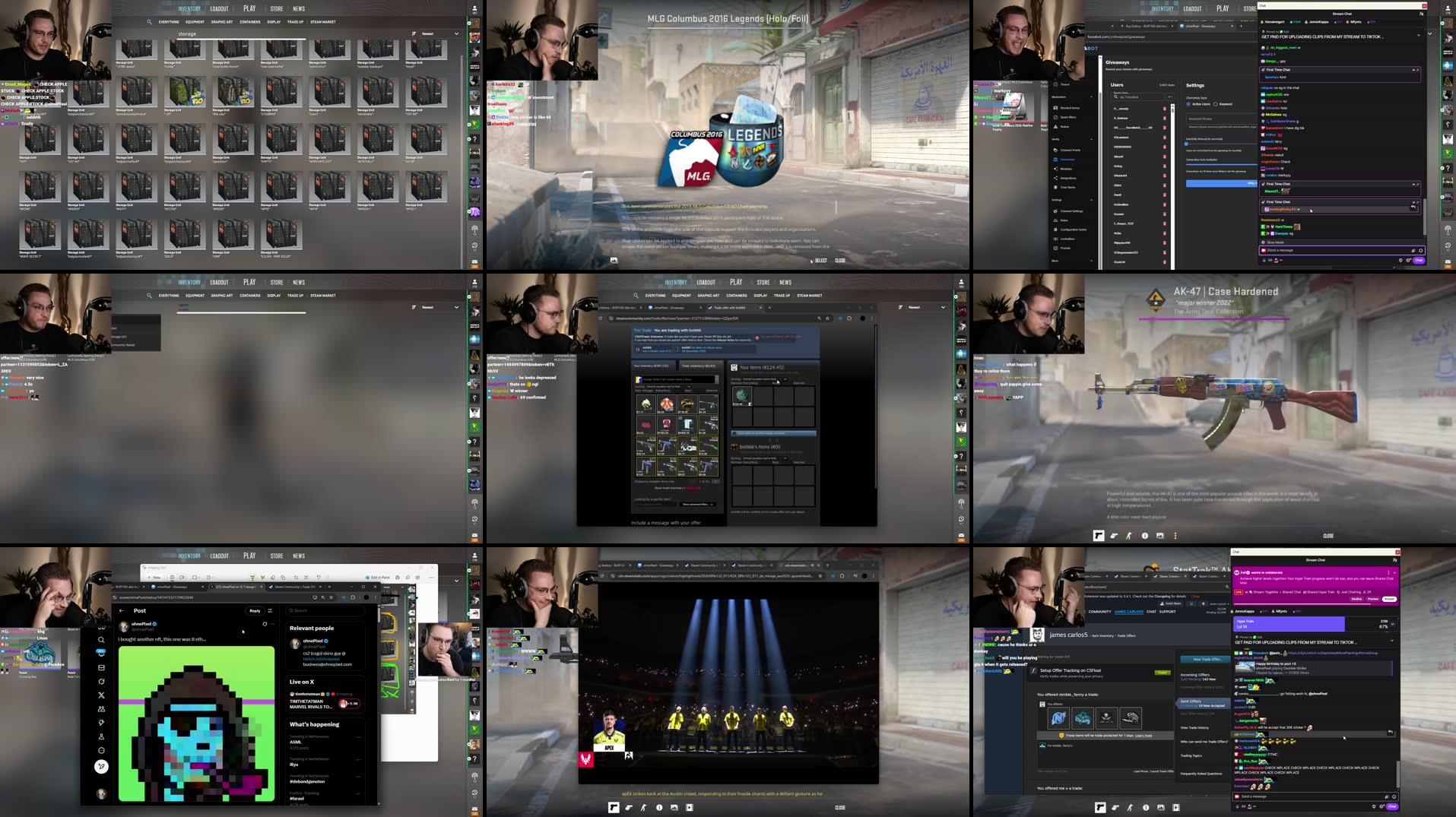Open pixel-art NFT image in ohnePixel post
1456x817 pixels.
(x=196, y=724)
